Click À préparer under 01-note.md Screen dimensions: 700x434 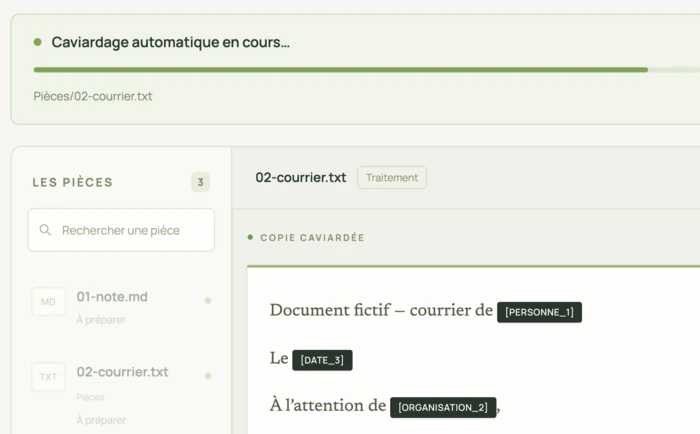(x=101, y=320)
